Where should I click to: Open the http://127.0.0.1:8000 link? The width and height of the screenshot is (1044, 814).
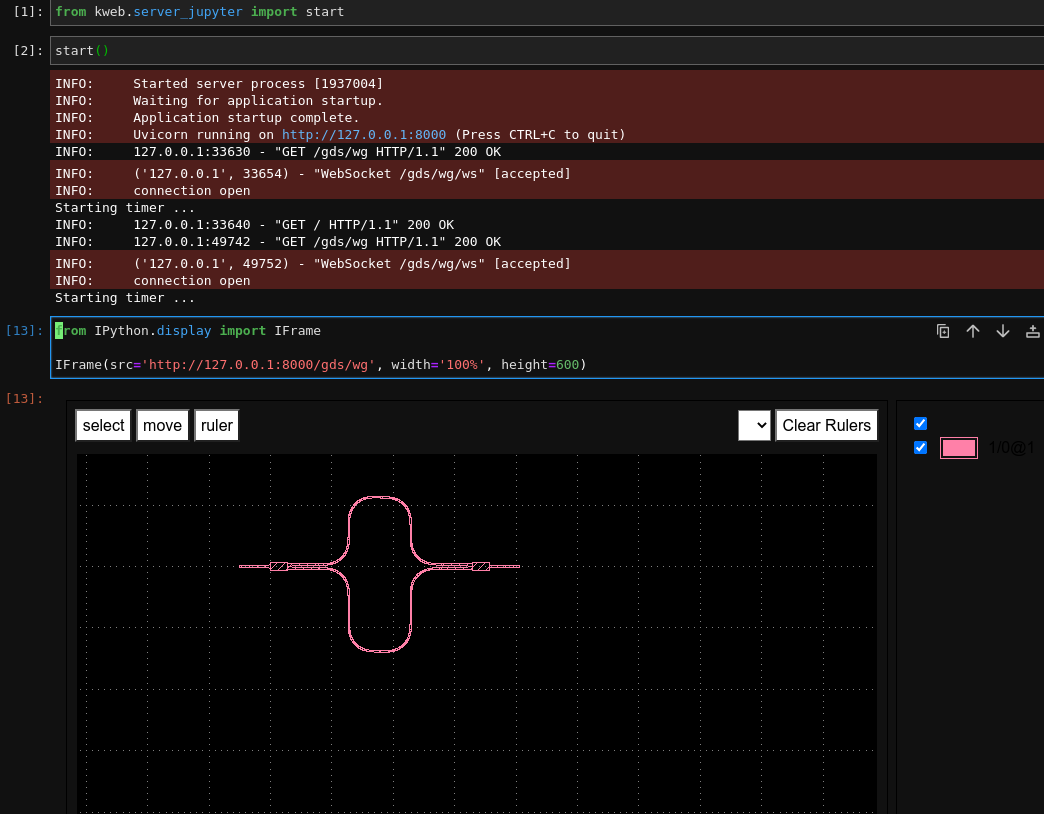(x=364, y=134)
